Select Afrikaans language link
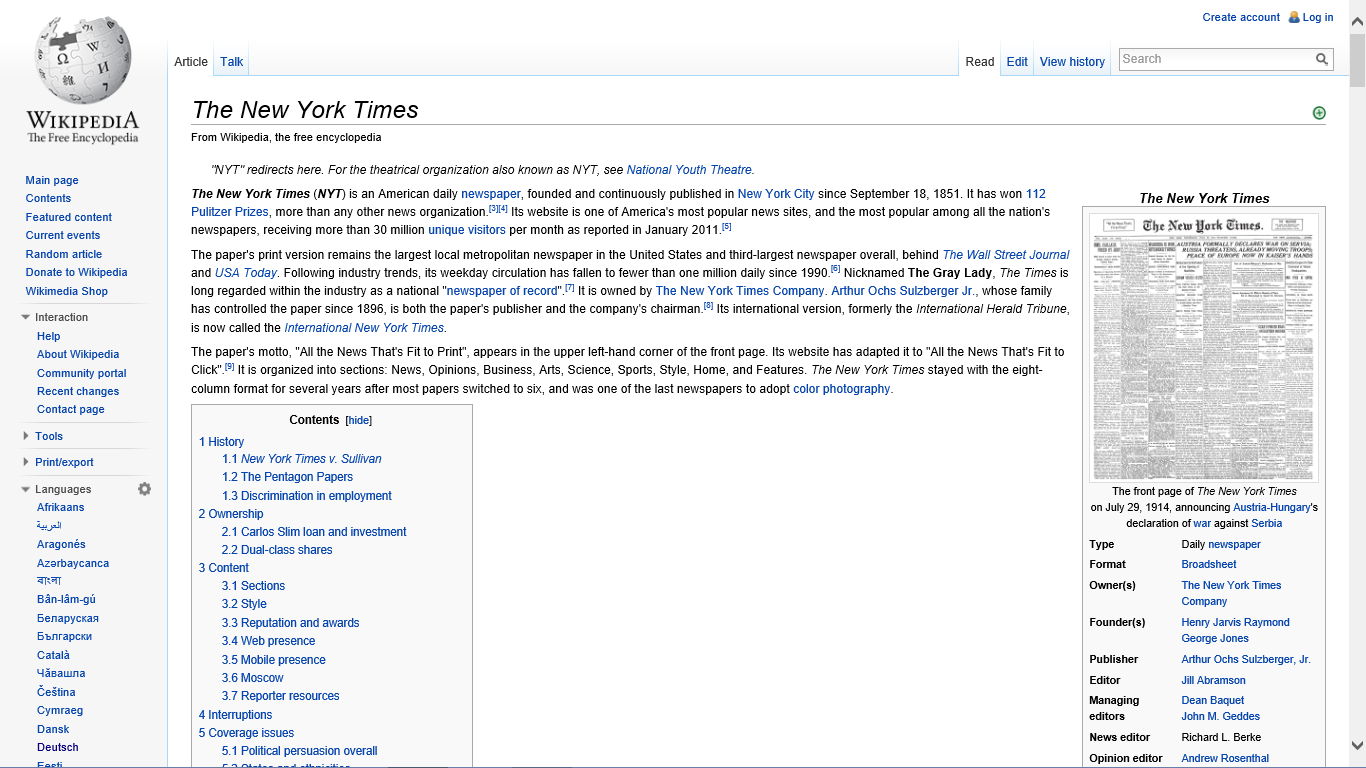 (x=61, y=507)
